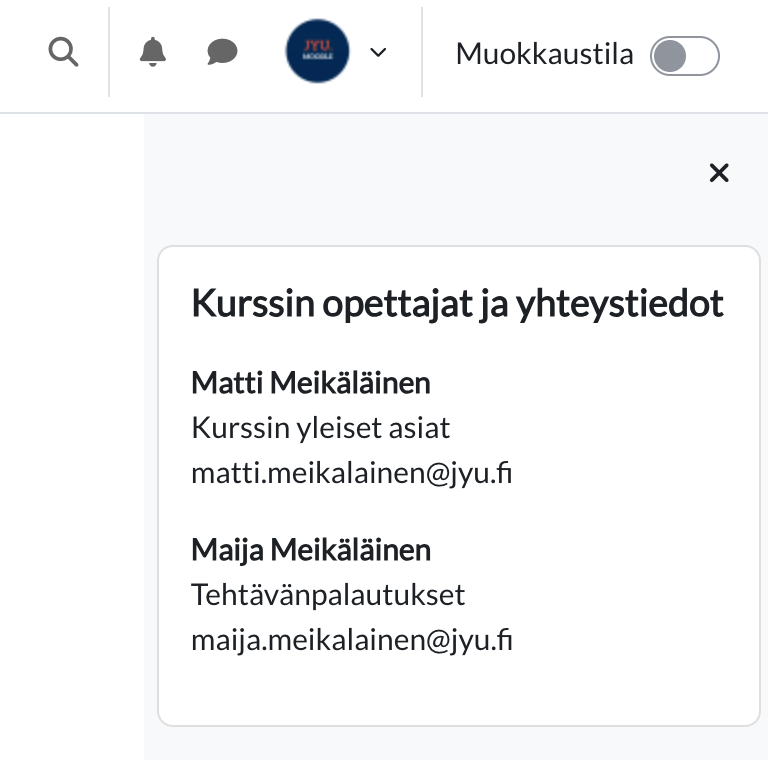This screenshot has width=768, height=760.
Task: Click the white main content area on the left
Action: (70, 430)
